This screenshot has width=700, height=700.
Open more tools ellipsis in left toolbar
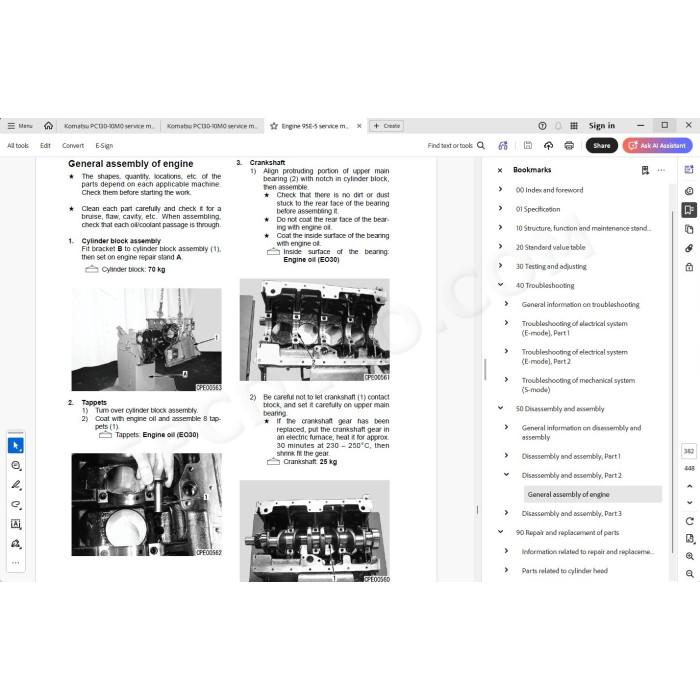[x=16, y=563]
